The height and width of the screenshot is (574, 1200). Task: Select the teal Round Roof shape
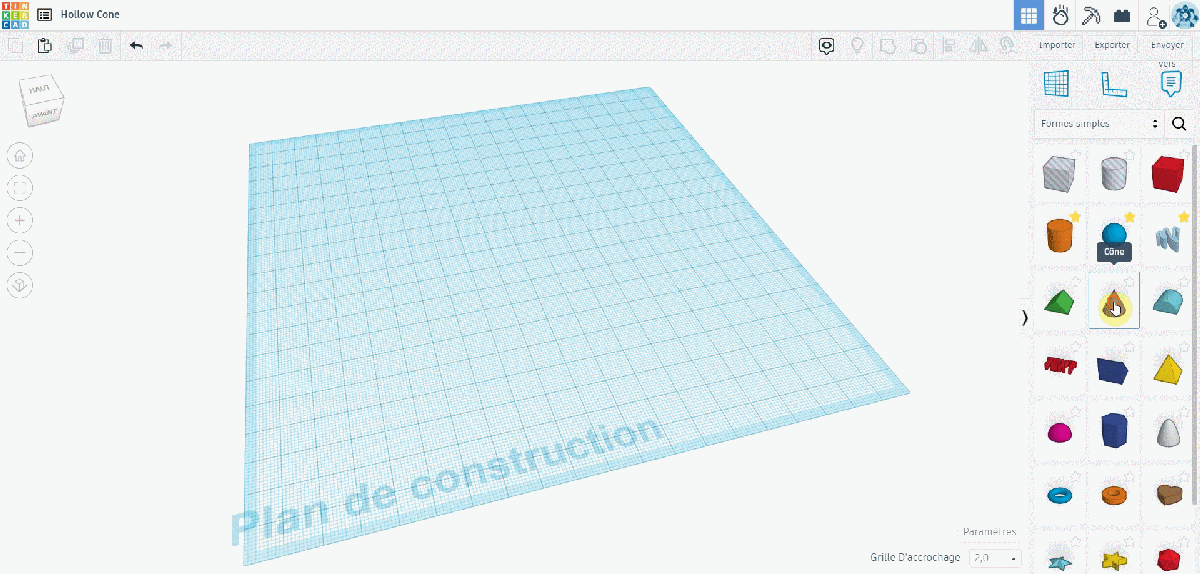(x=1167, y=301)
